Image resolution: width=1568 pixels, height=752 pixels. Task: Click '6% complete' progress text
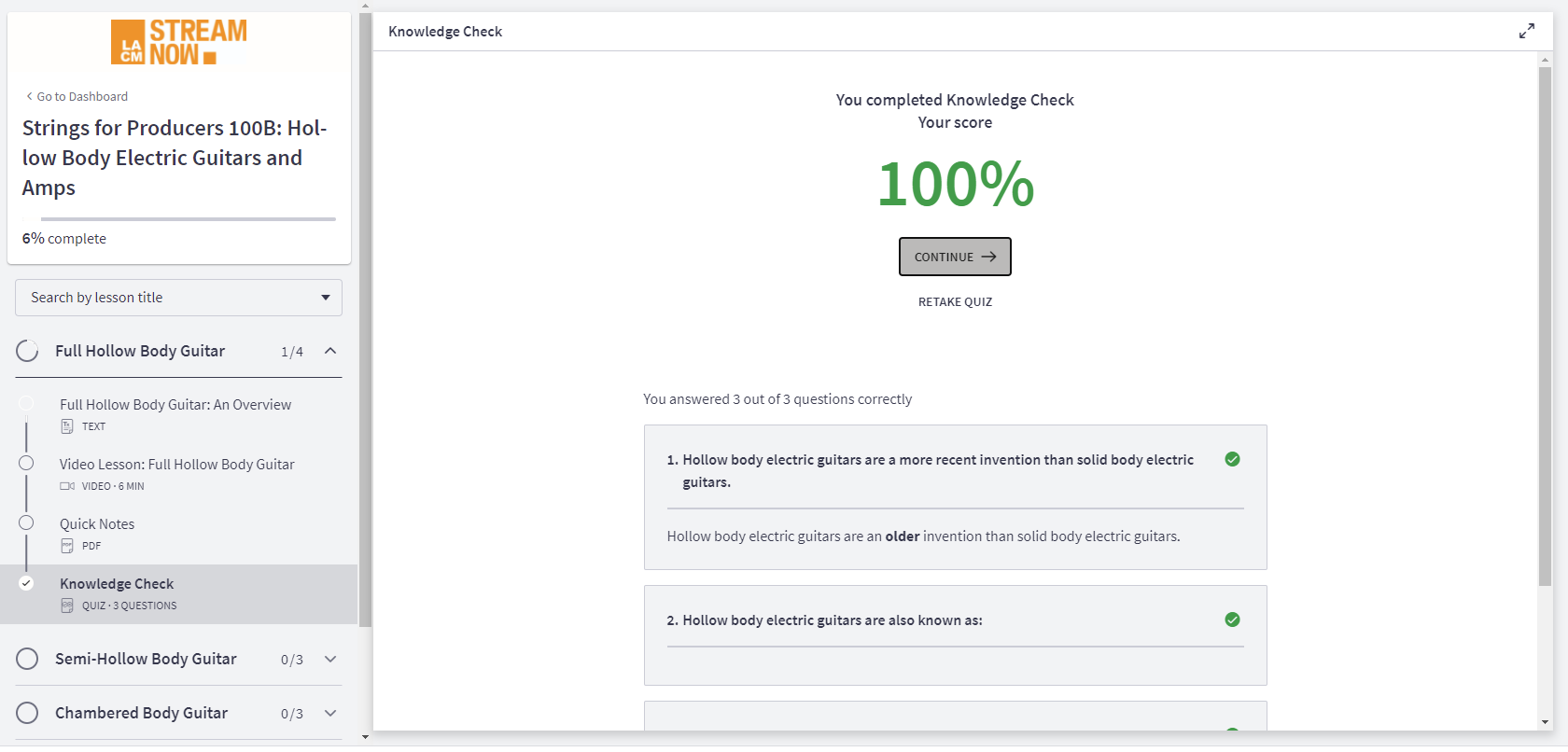(64, 239)
